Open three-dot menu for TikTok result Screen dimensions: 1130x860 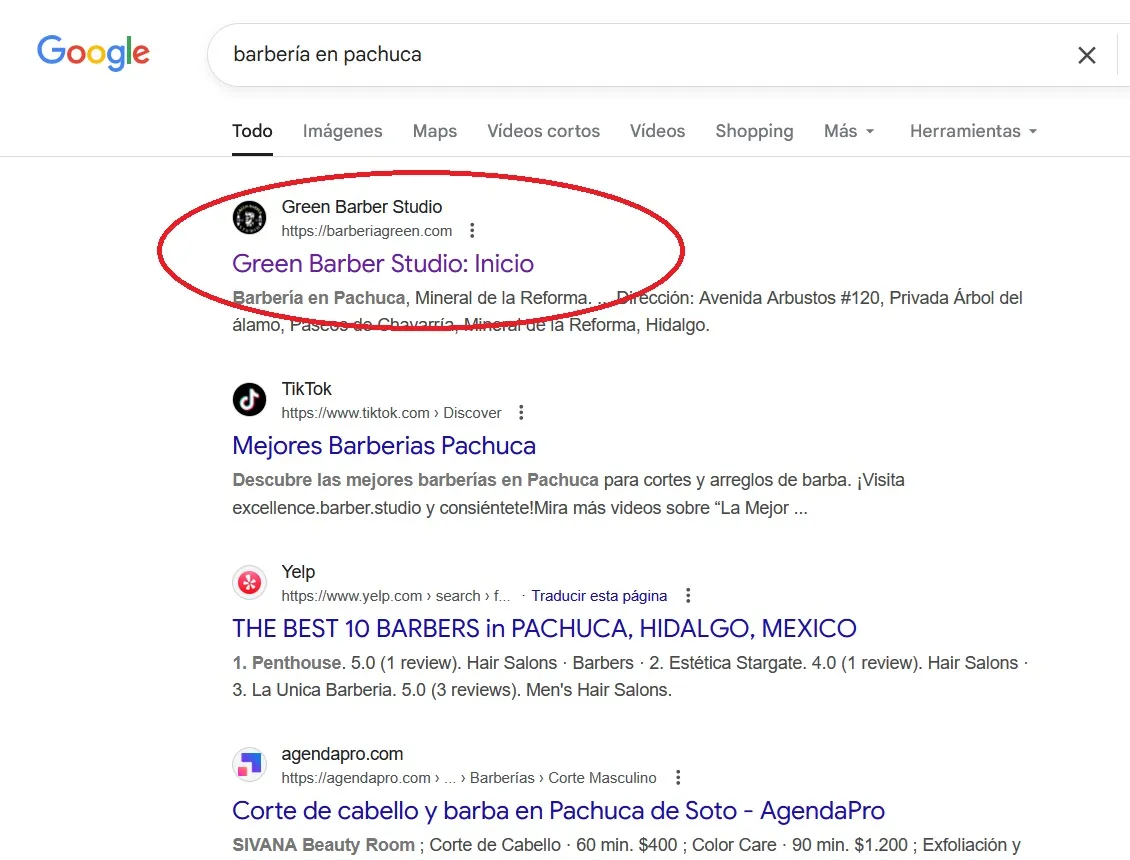pyautogui.click(x=521, y=412)
